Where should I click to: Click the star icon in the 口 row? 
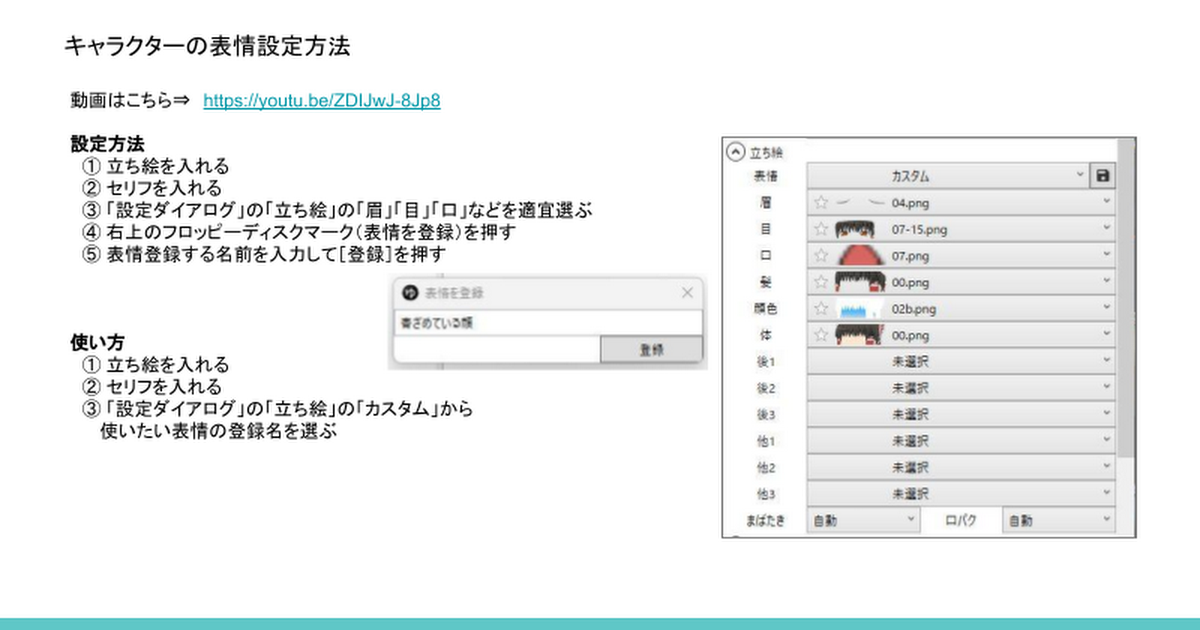(x=821, y=255)
